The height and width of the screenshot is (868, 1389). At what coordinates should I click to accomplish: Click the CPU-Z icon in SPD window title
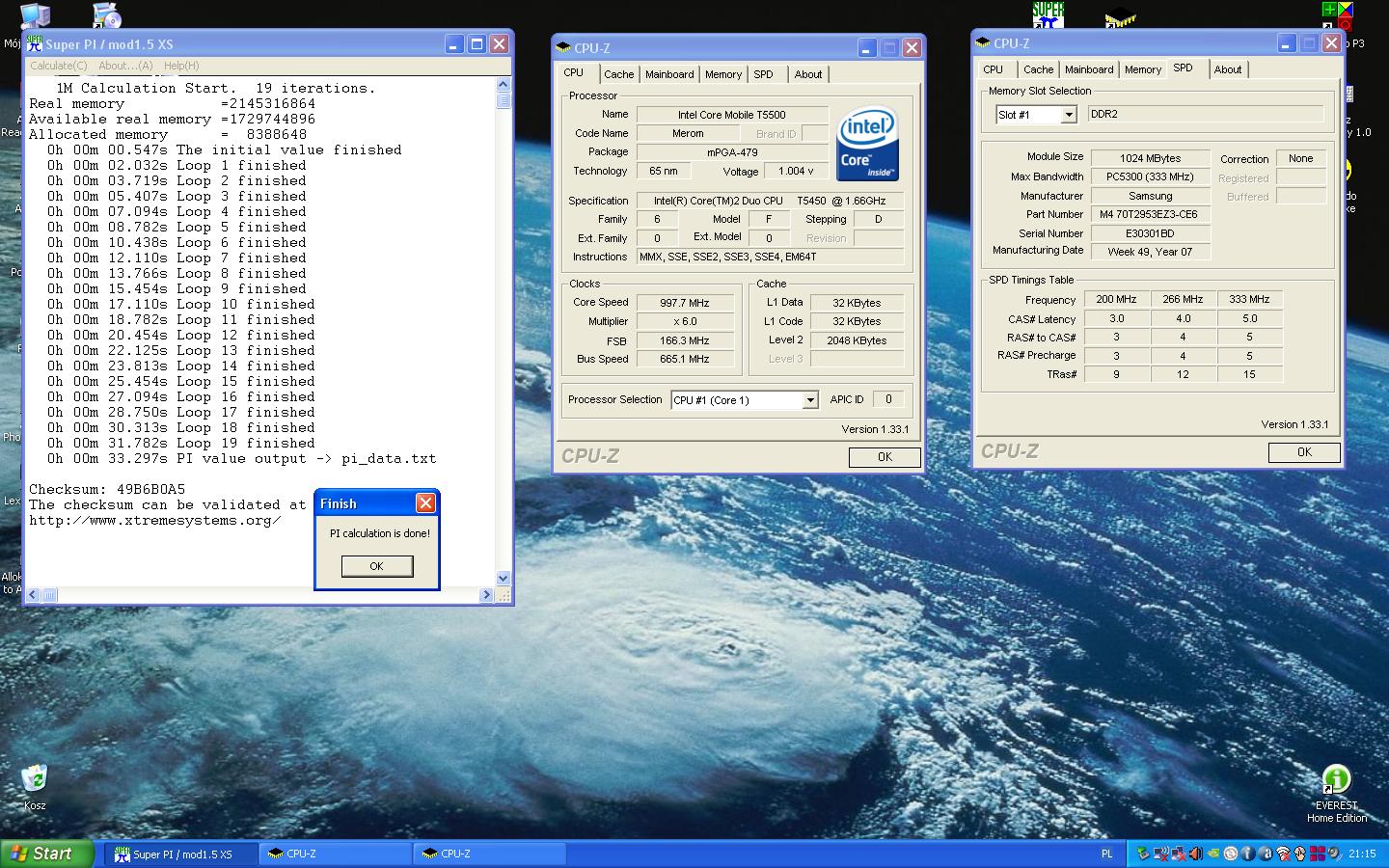(x=982, y=43)
